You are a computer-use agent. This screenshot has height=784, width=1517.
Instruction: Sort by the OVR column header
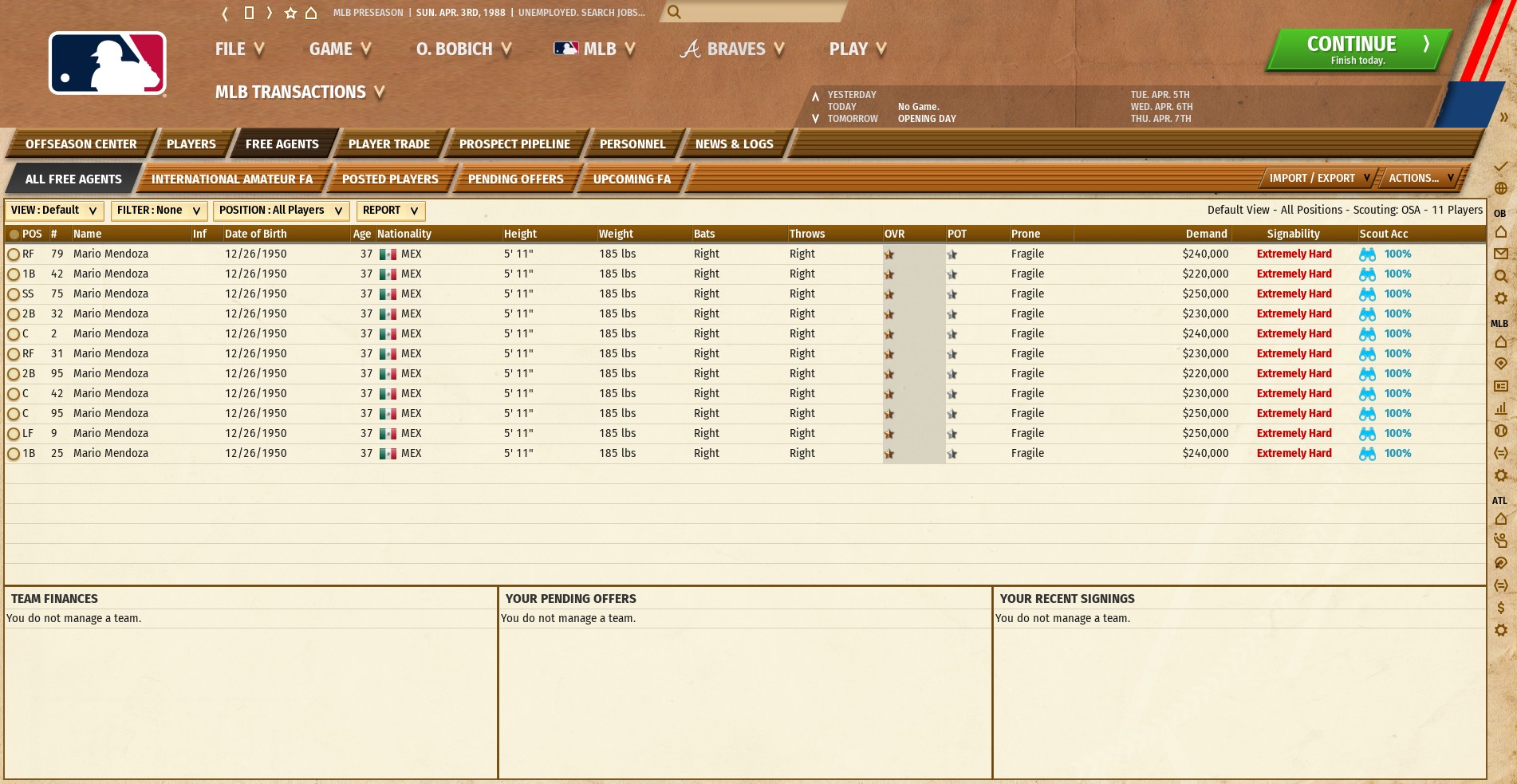[895, 234]
